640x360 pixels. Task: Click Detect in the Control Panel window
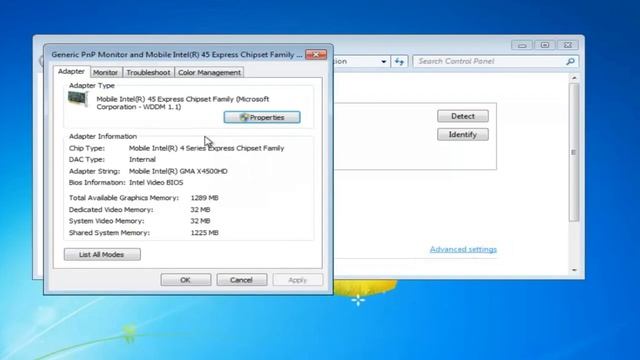[462, 116]
